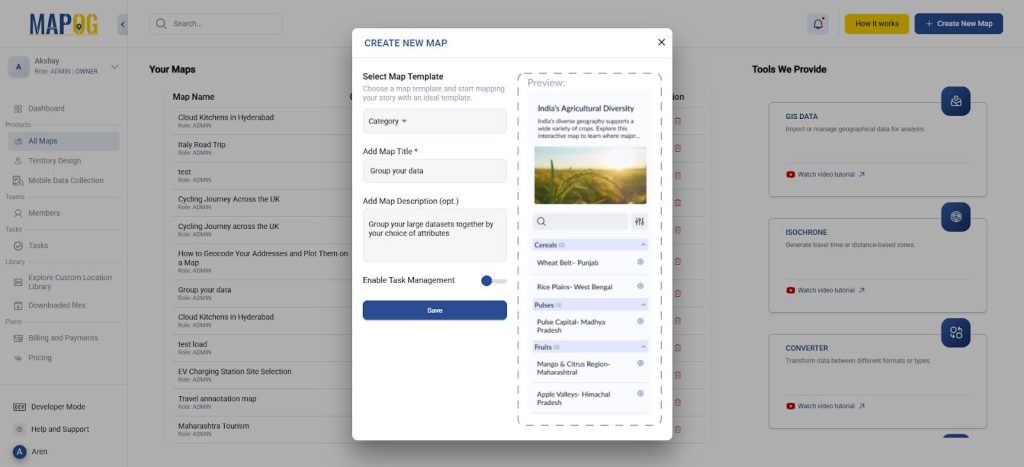
Task: Click the GIS Data tool icon
Action: [955, 101]
